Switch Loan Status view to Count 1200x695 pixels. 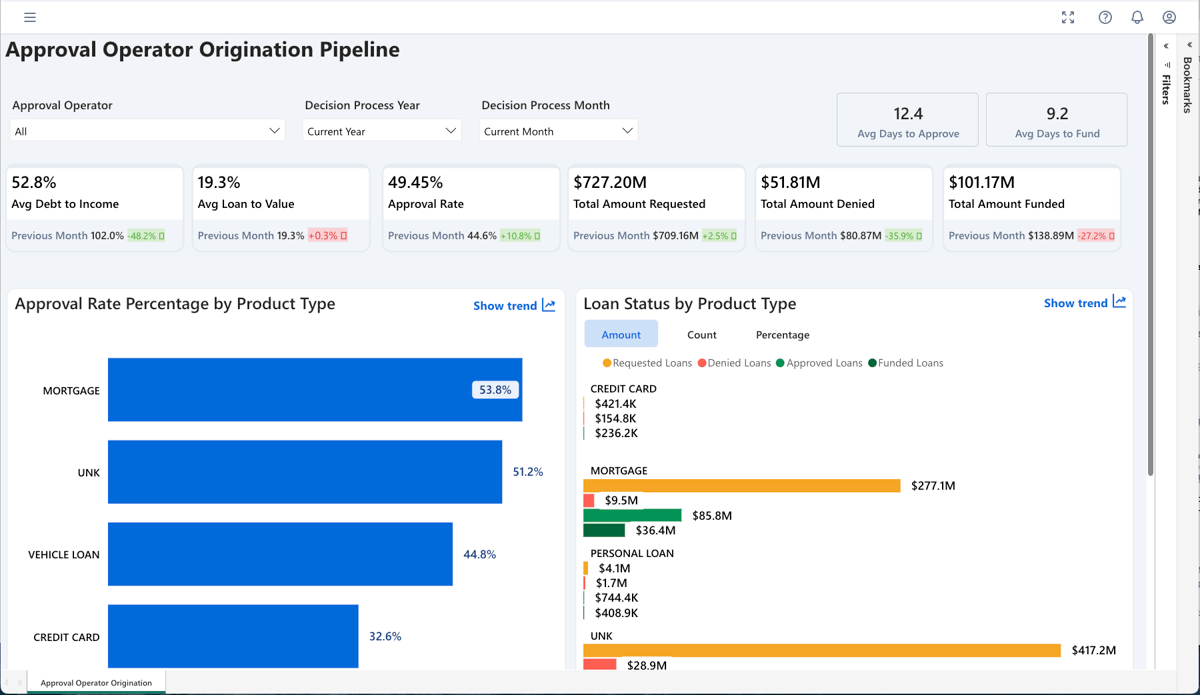701,335
